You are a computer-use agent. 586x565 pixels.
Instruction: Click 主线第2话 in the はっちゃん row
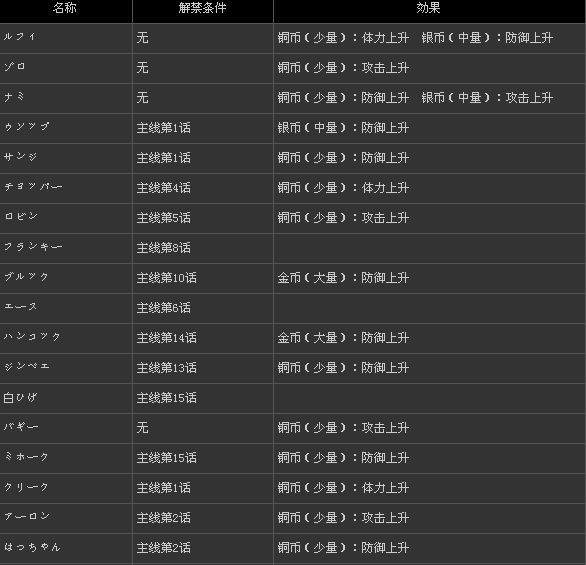(164, 548)
